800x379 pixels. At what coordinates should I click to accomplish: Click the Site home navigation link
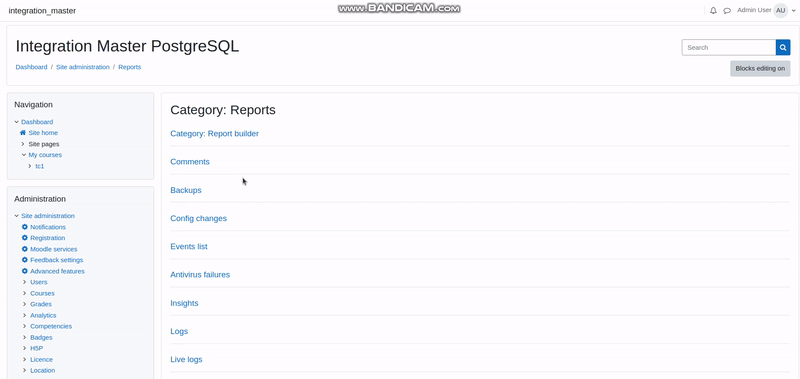(x=43, y=133)
